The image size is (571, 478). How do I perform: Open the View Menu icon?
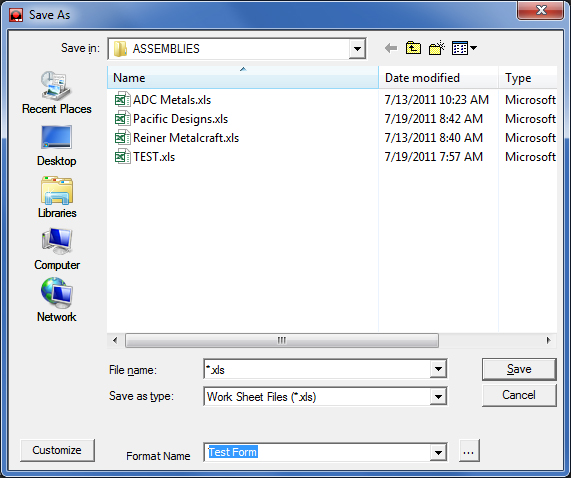click(x=464, y=48)
